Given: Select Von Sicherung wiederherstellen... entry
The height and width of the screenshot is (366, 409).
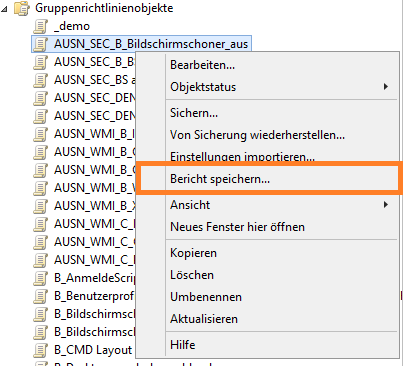Looking at the screenshot, I should pos(257,135).
